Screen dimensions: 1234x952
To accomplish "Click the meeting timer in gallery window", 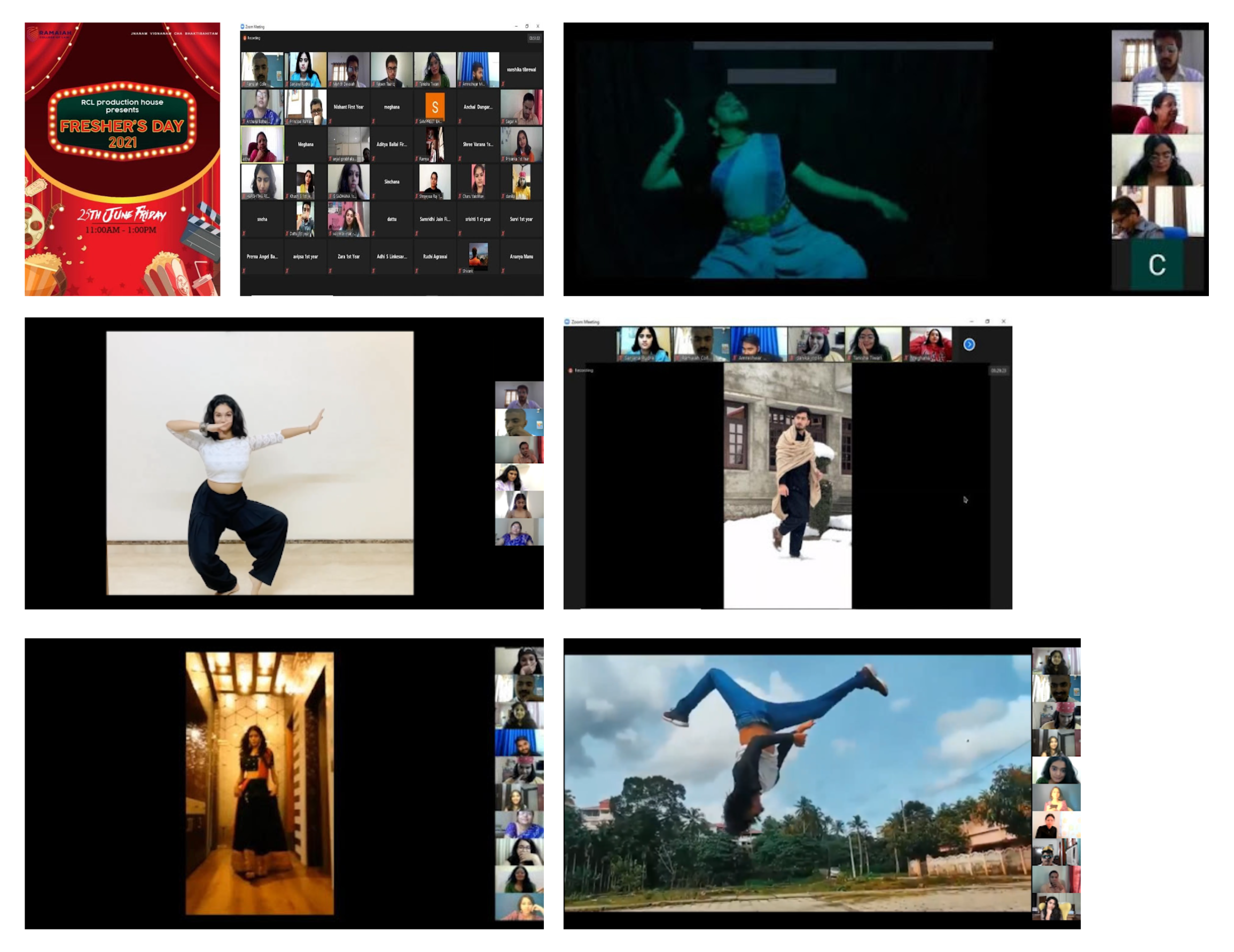I will coord(534,38).
